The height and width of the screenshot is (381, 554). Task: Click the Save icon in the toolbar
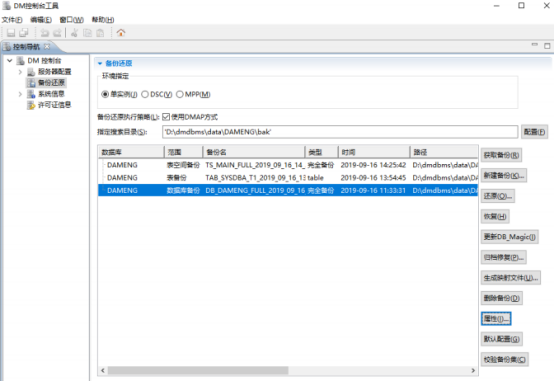11,33
